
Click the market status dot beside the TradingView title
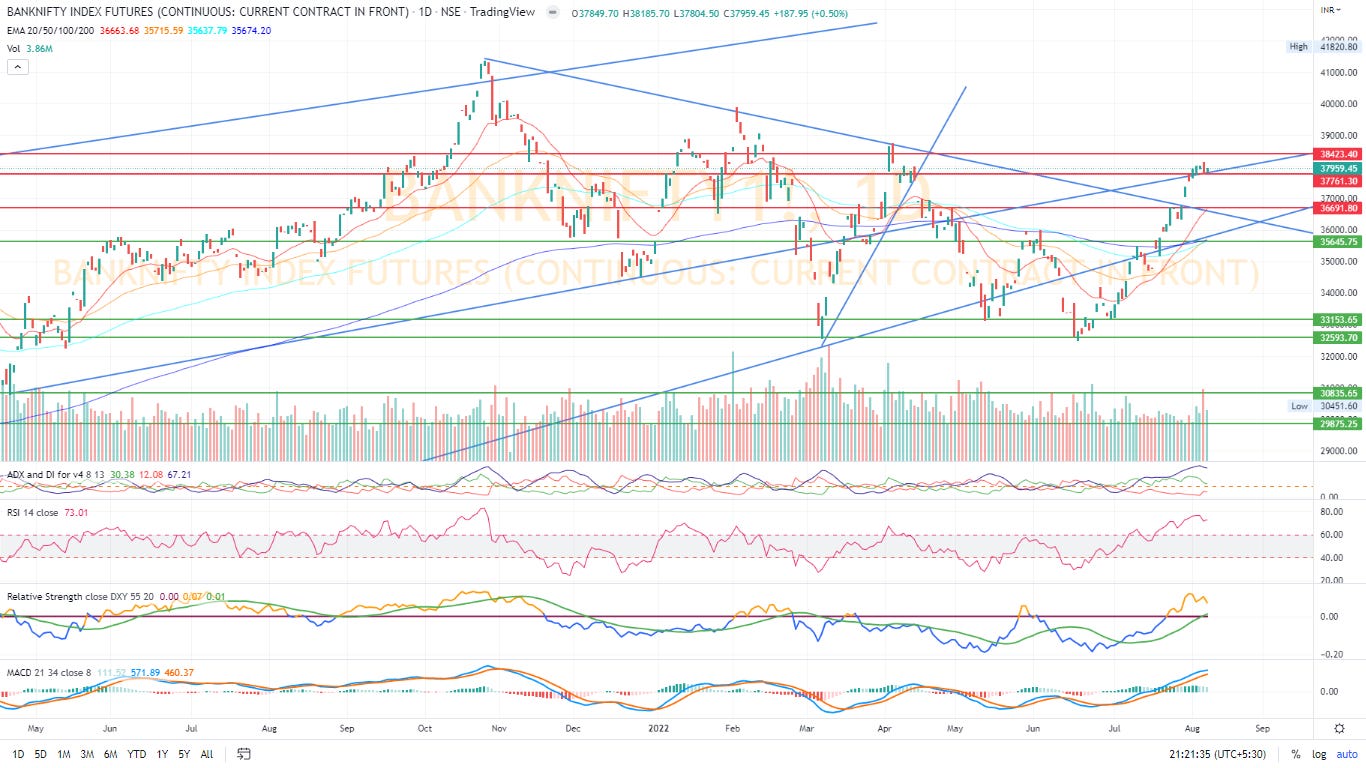coord(551,13)
